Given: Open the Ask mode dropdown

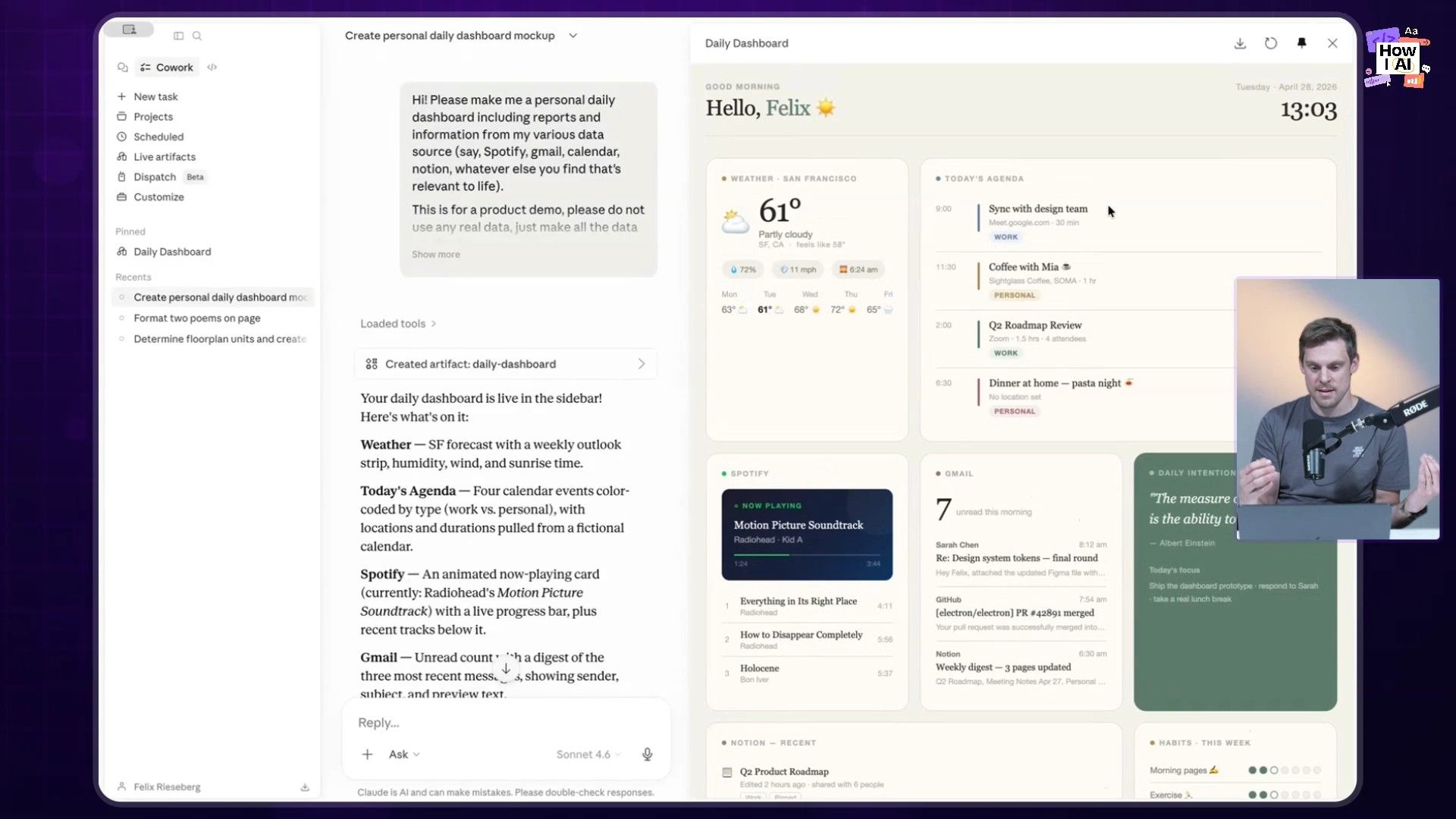Looking at the screenshot, I should click(x=404, y=755).
